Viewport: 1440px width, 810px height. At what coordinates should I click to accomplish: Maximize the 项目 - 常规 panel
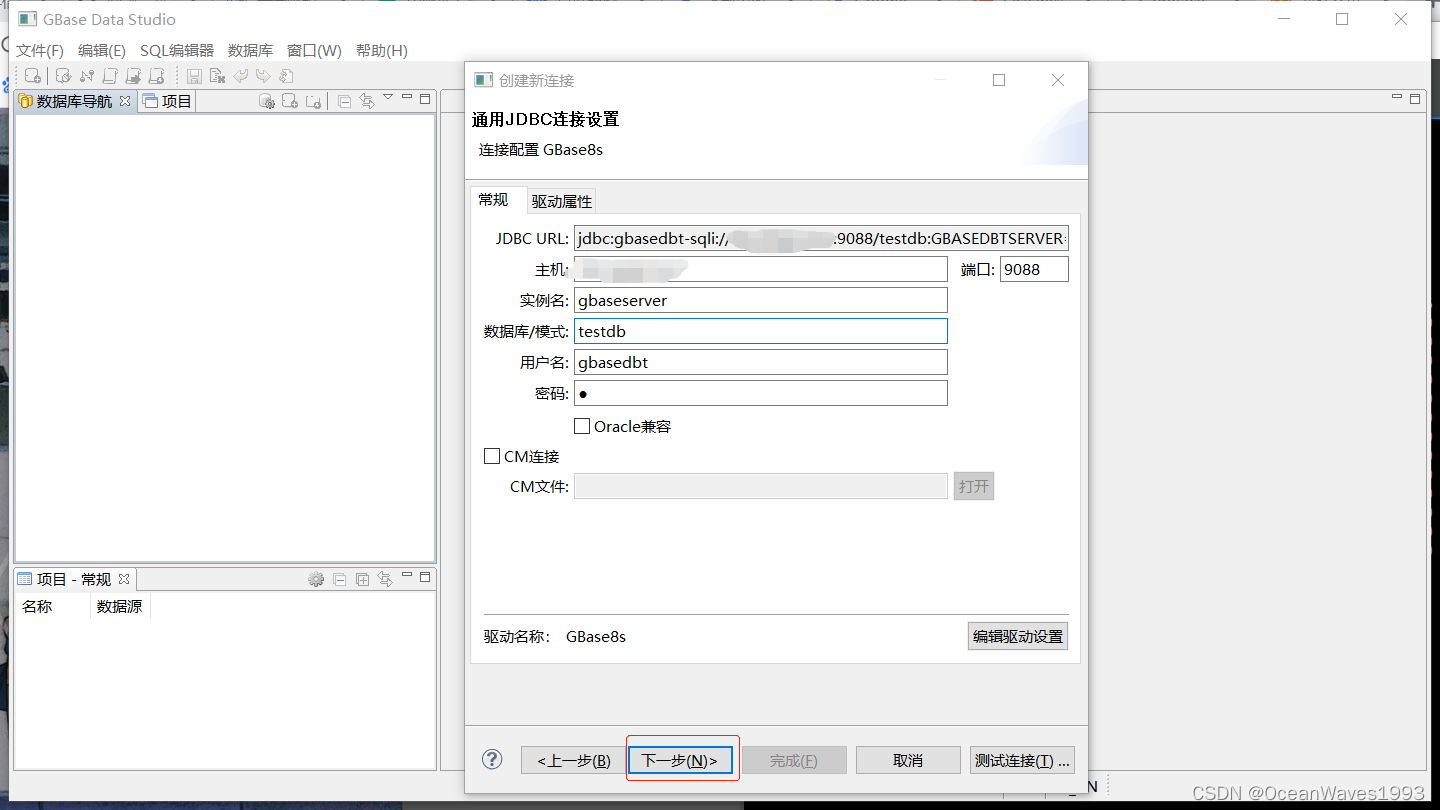click(x=425, y=577)
